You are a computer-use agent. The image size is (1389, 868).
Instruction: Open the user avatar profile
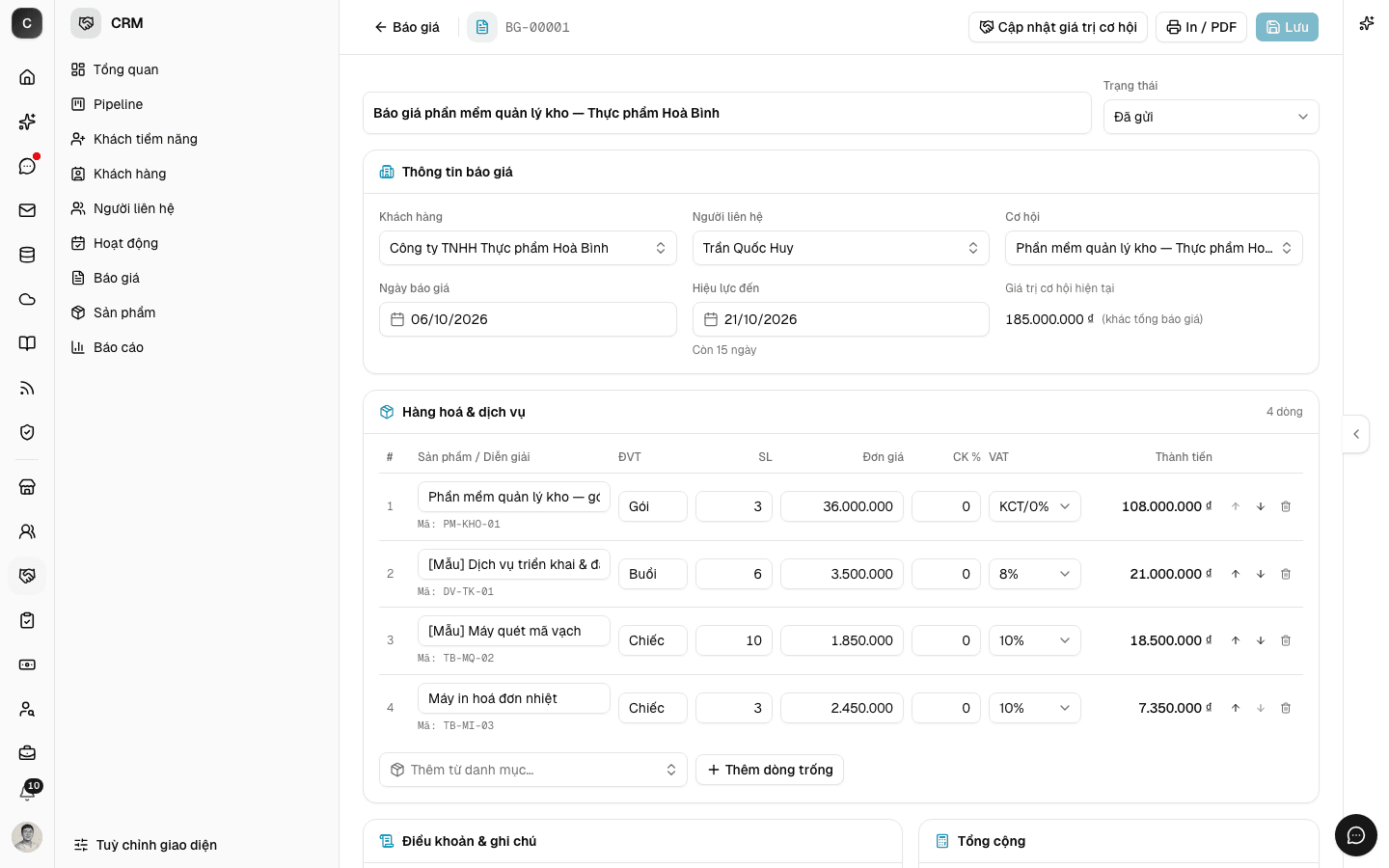pyautogui.click(x=27, y=837)
